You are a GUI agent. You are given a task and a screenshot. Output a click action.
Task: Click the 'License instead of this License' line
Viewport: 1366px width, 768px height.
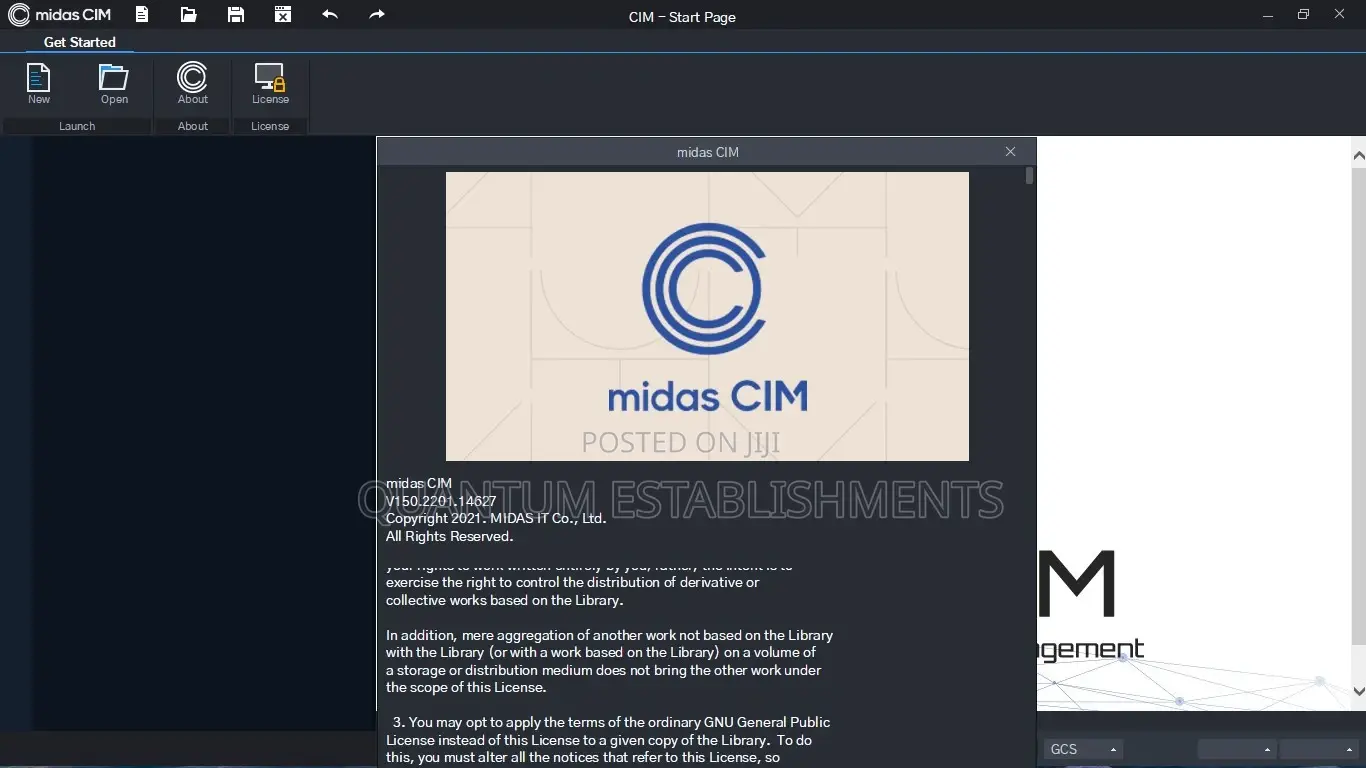coord(599,740)
